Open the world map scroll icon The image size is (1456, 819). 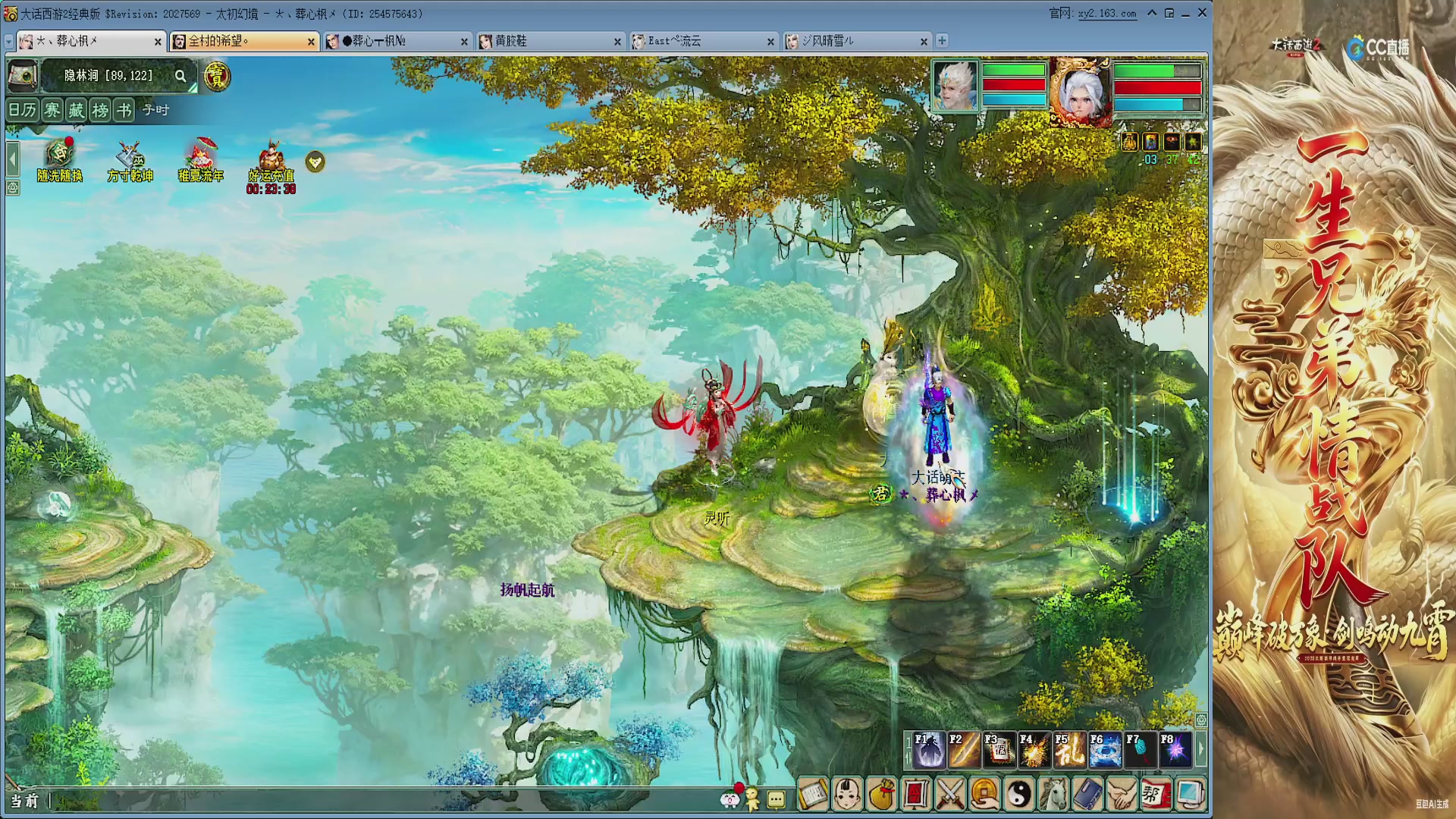point(23,76)
